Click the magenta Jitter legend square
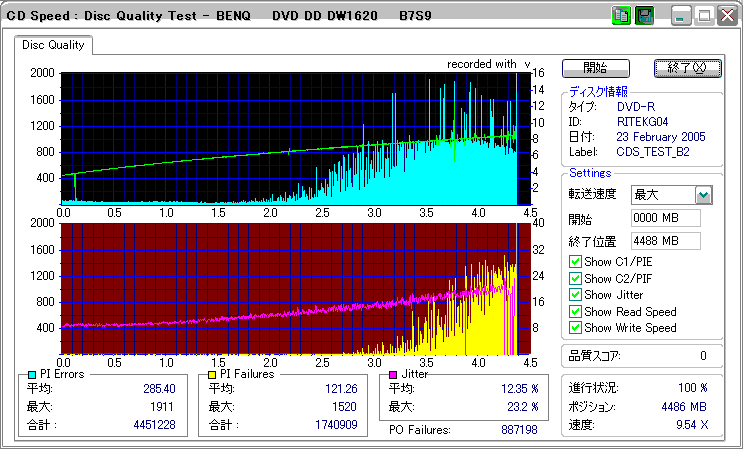Image resolution: width=743 pixels, height=449 pixels. 393,375
